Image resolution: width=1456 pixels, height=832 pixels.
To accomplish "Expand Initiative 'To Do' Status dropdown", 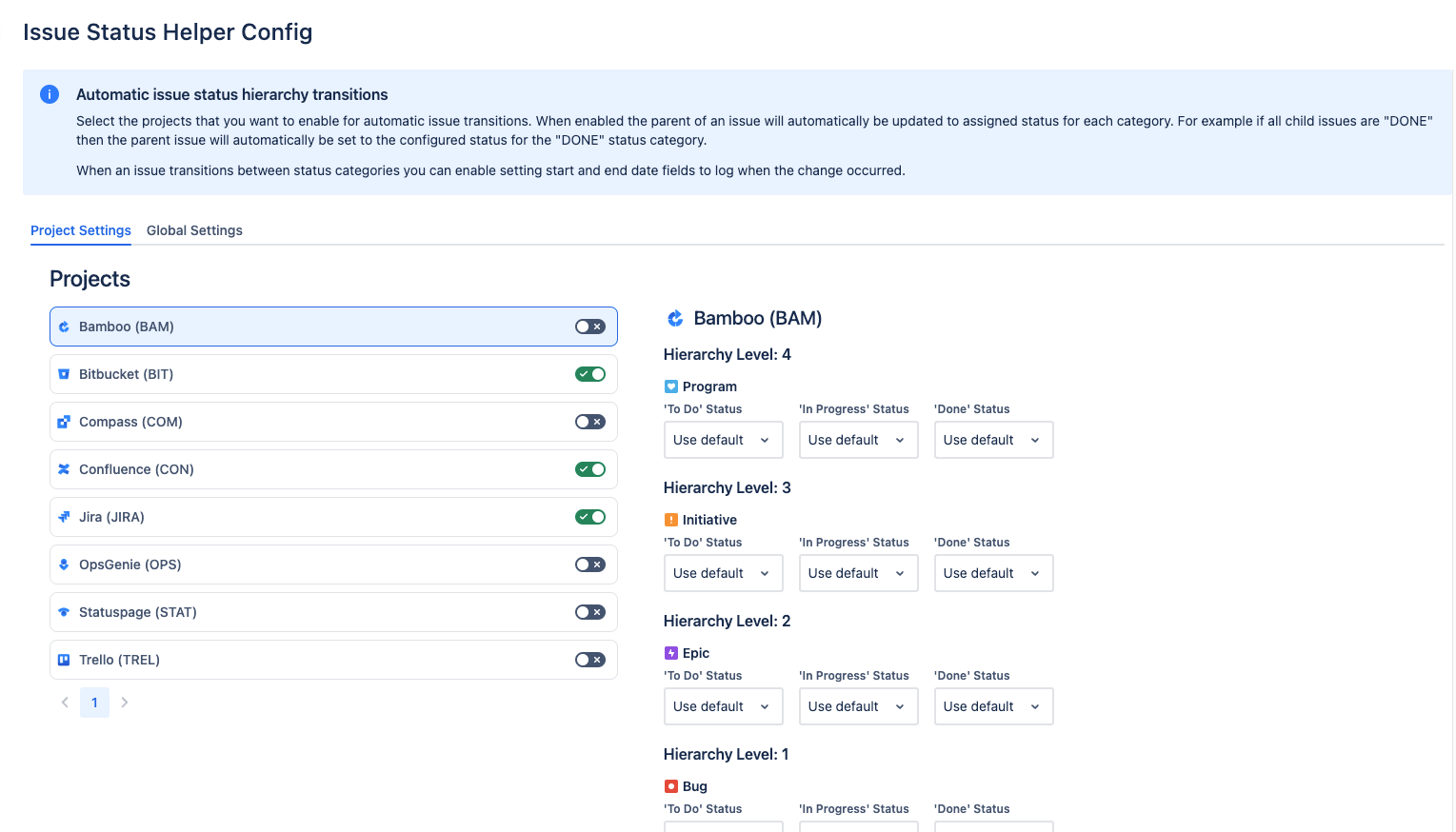I will (x=723, y=573).
